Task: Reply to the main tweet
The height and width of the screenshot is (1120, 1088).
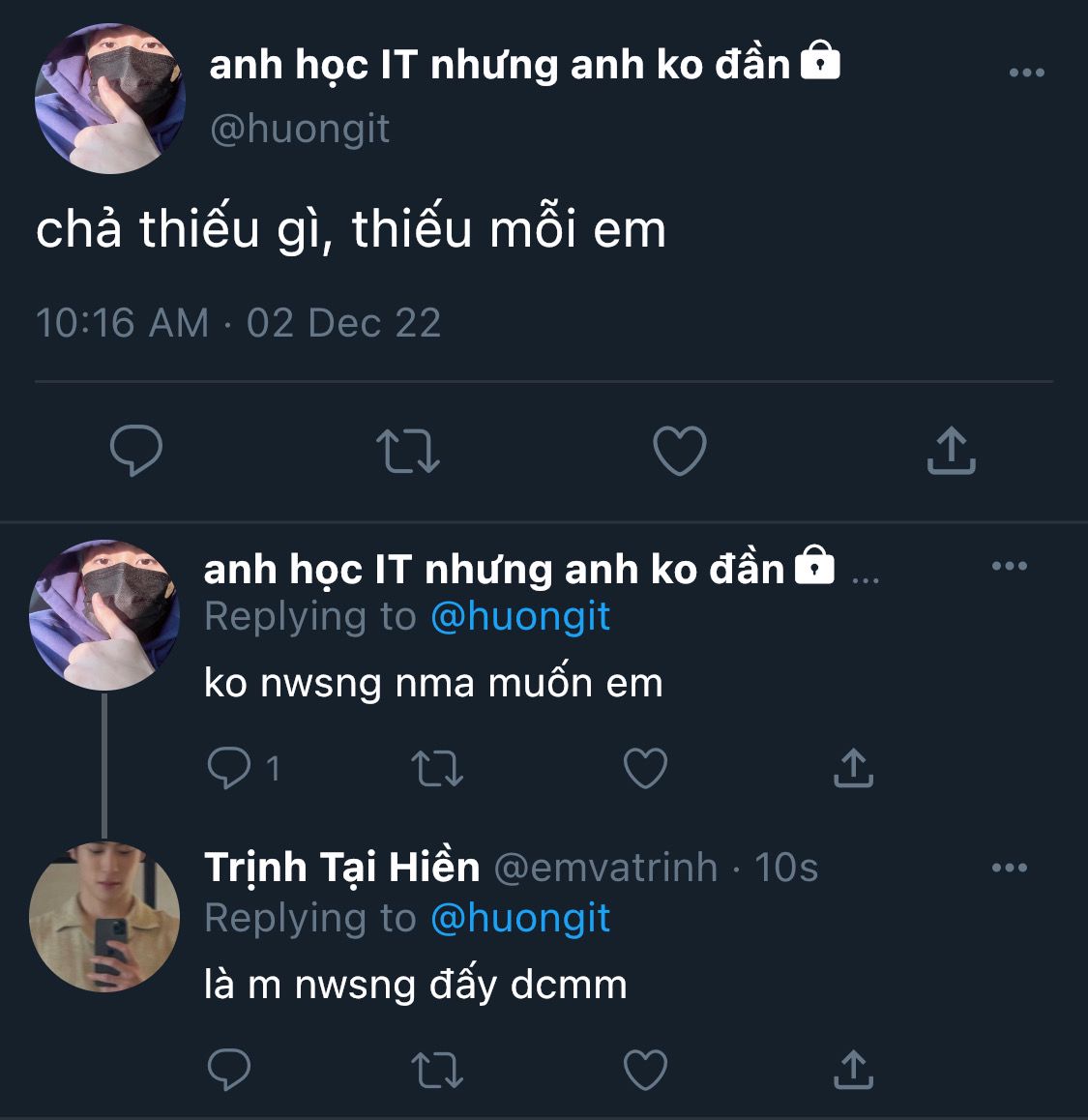Action: click(x=136, y=451)
